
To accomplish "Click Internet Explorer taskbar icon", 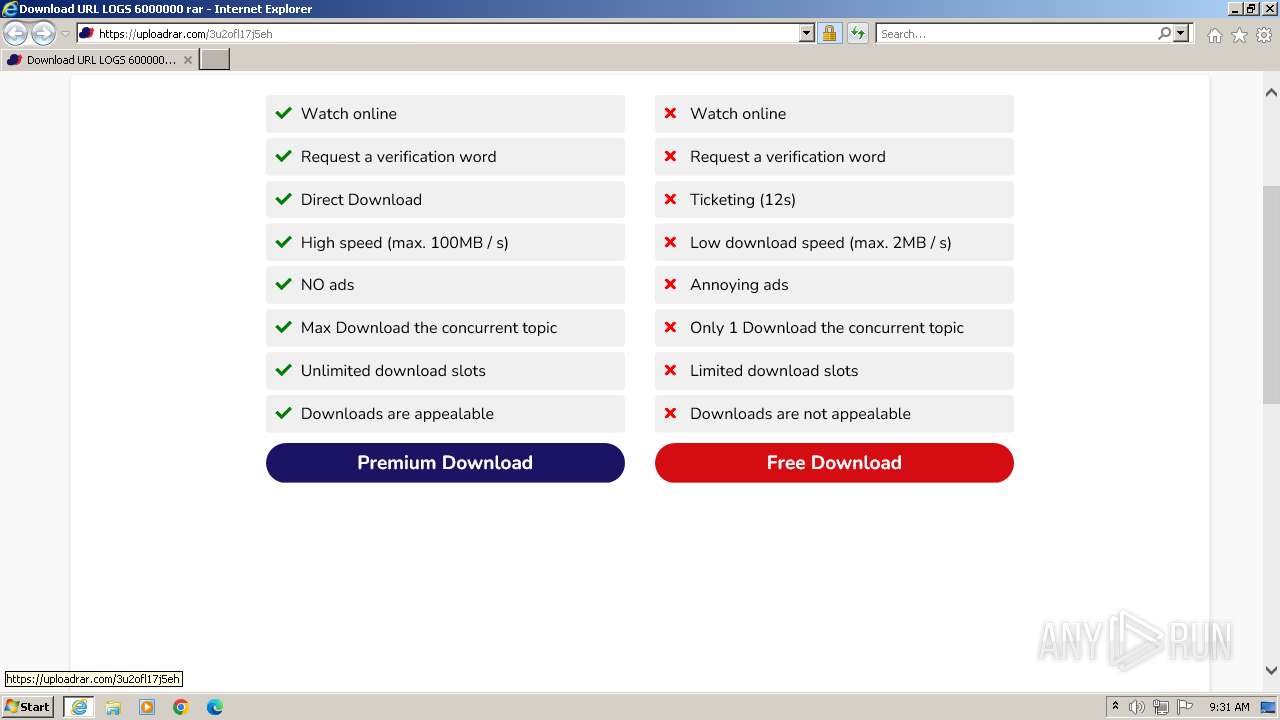I will (x=78, y=707).
